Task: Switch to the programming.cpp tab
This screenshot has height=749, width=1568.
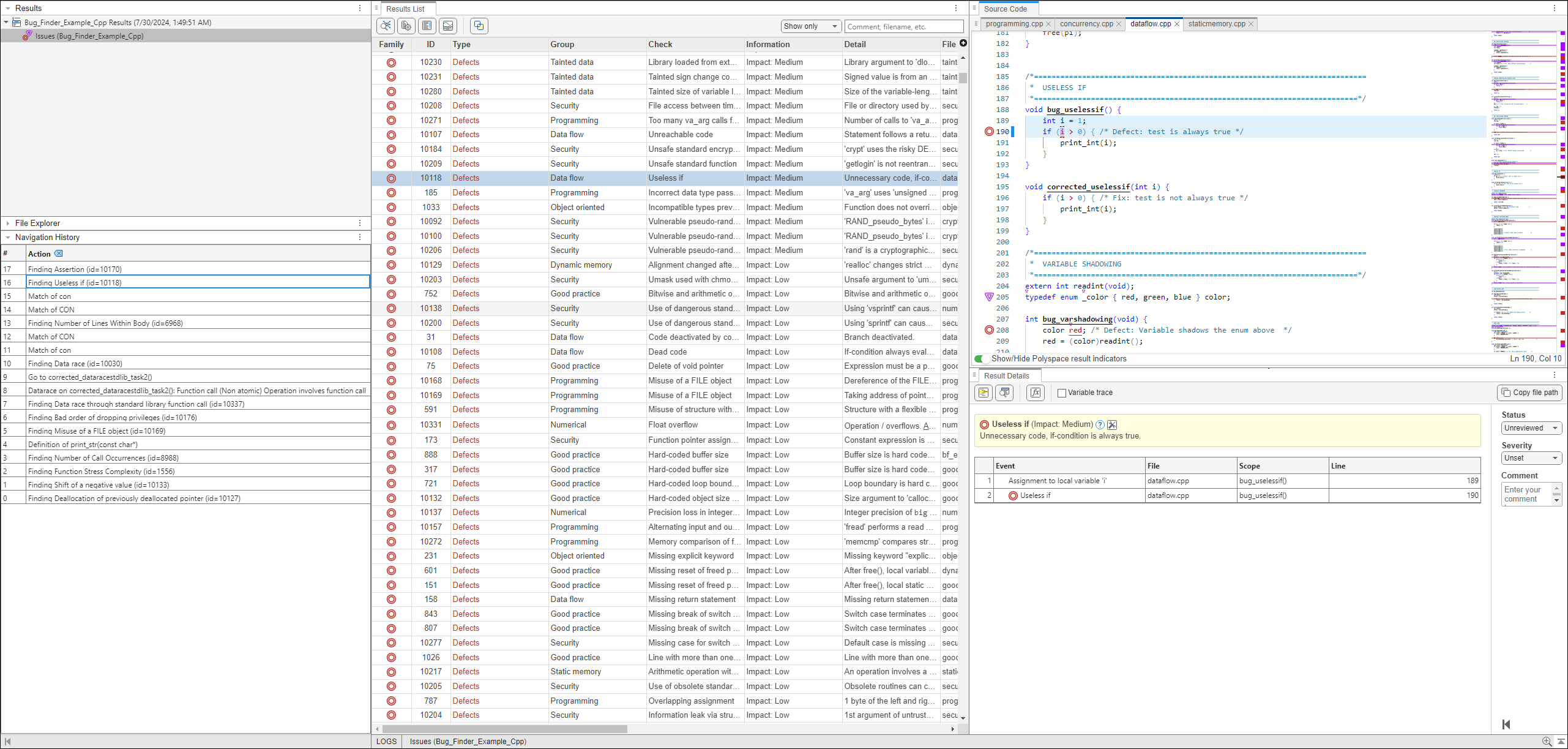Action: [x=1014, y=24]
